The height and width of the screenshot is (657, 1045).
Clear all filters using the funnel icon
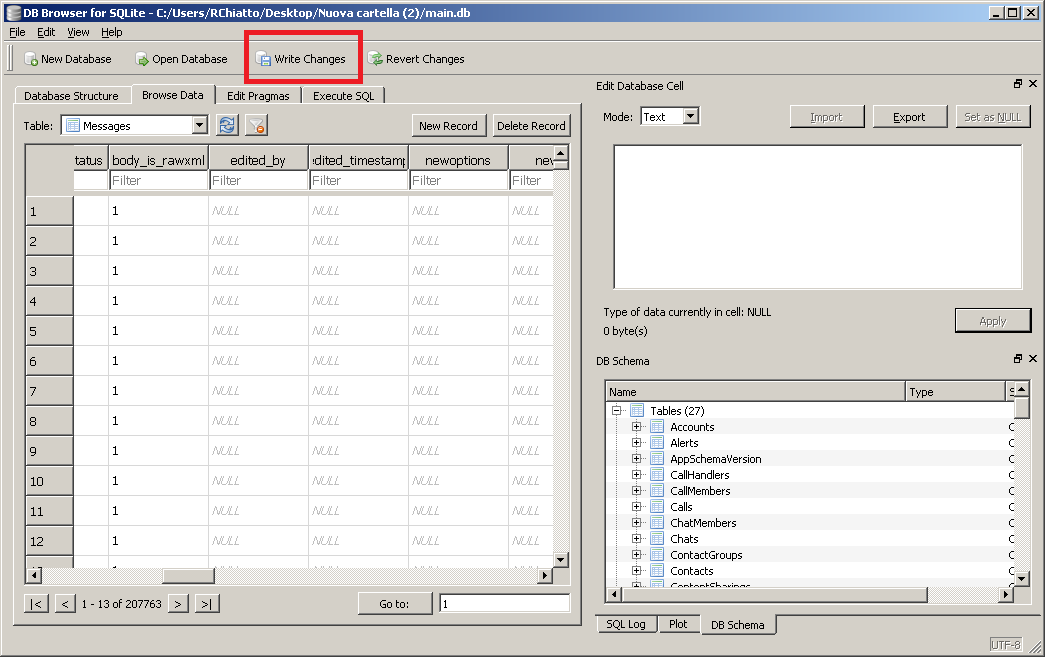[257, 125]
